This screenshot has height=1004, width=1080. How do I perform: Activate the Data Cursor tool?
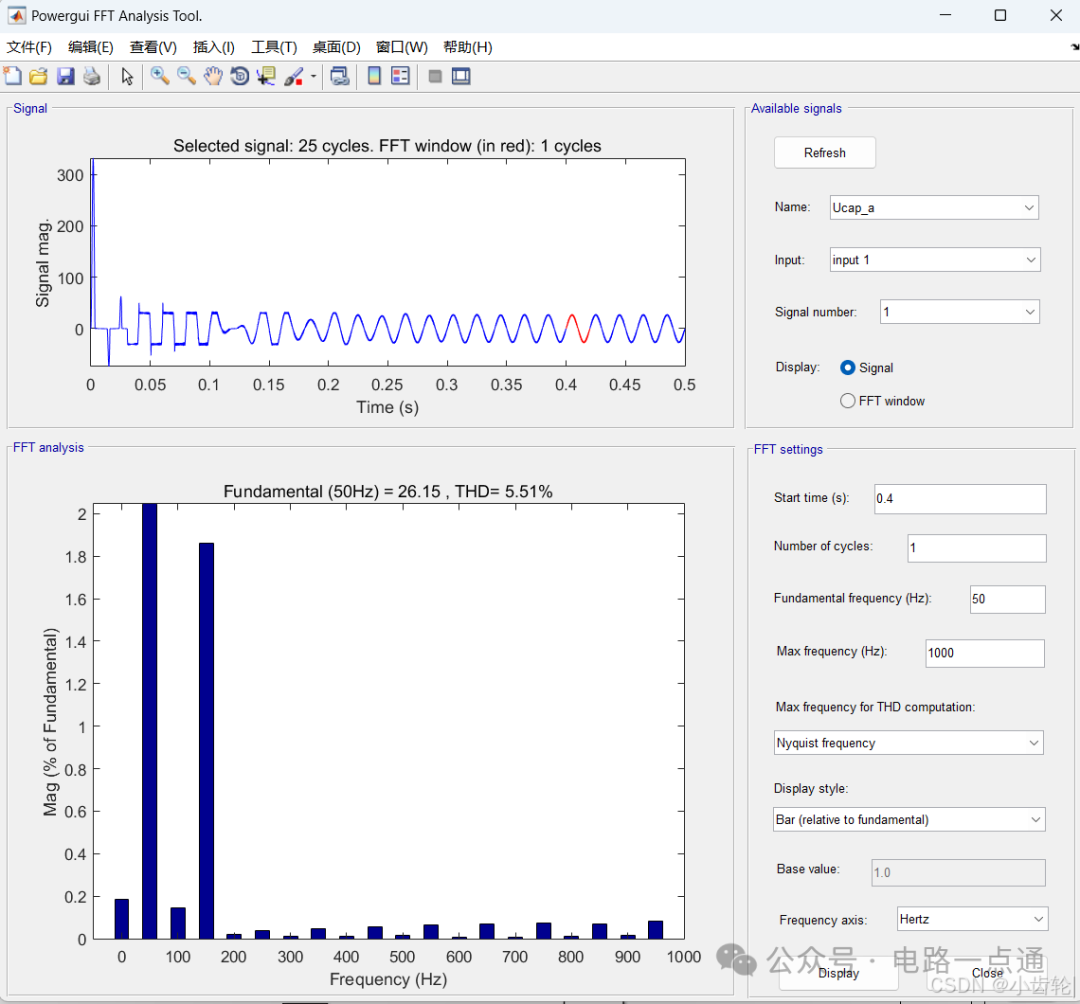(x=266, y=76)
